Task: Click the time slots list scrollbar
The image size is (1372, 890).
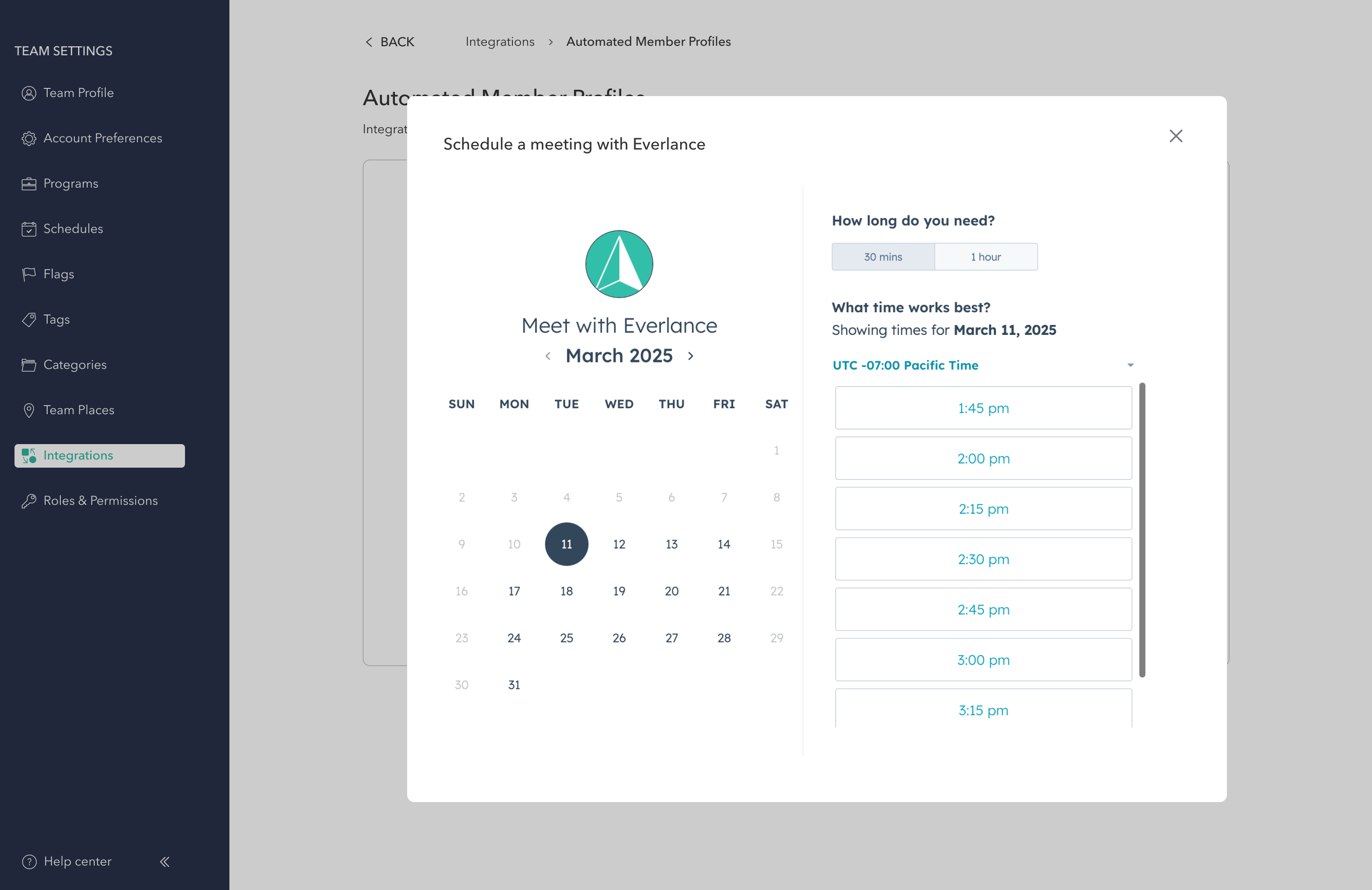Action: tap(1142, 530)
